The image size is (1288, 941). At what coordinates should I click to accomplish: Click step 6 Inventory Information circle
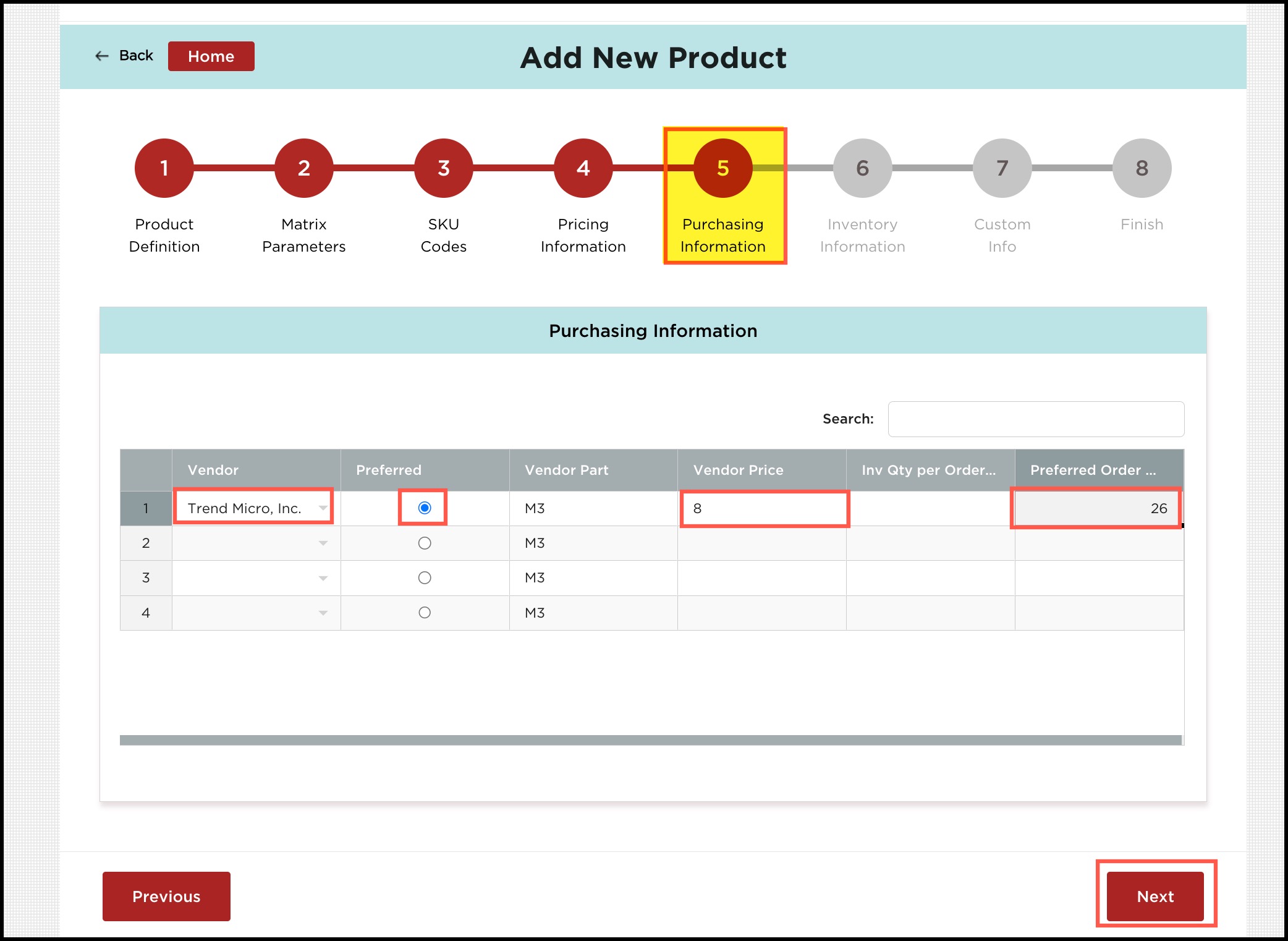(x=862, y=168)
